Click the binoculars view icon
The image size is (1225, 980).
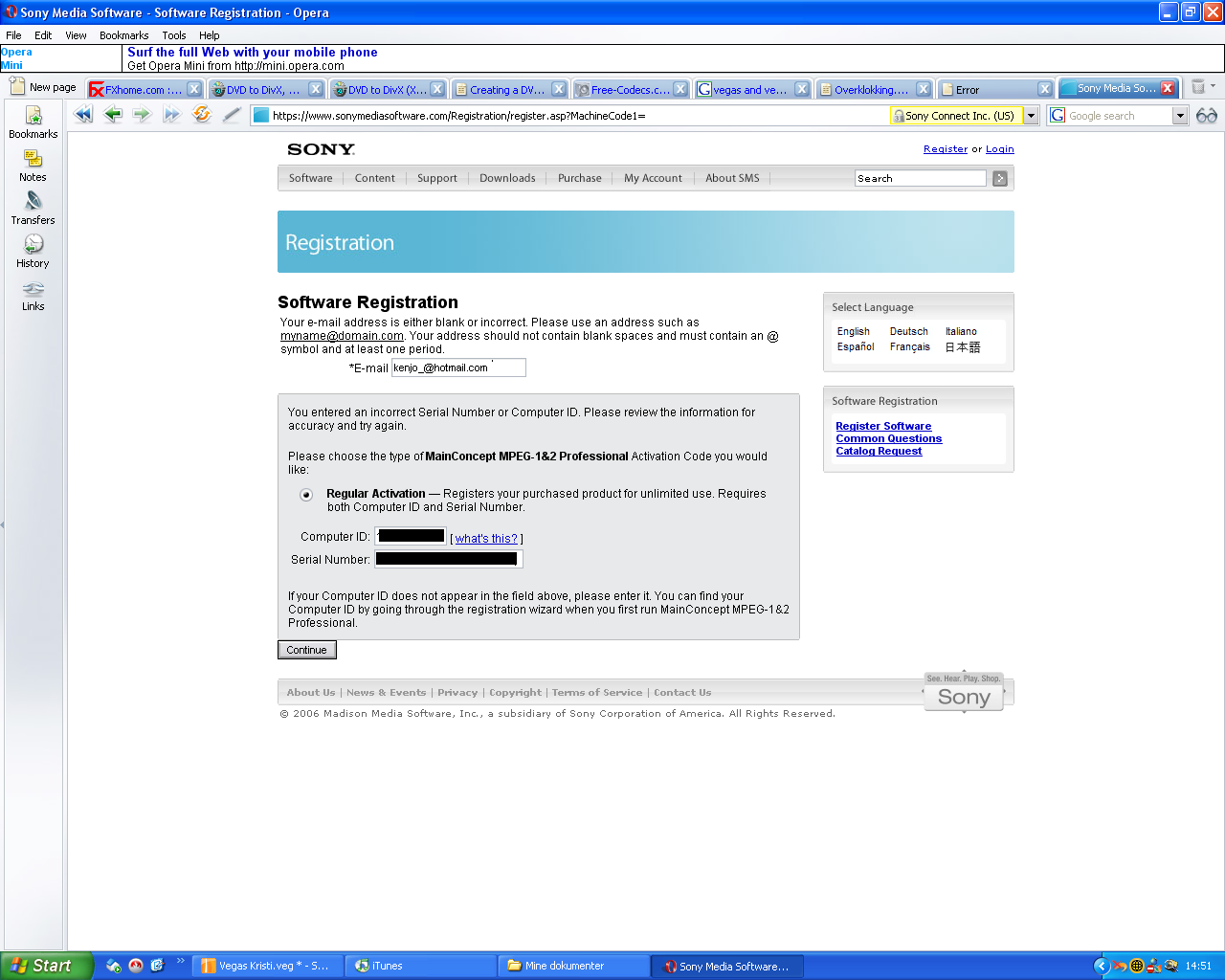coord(1207,115)
